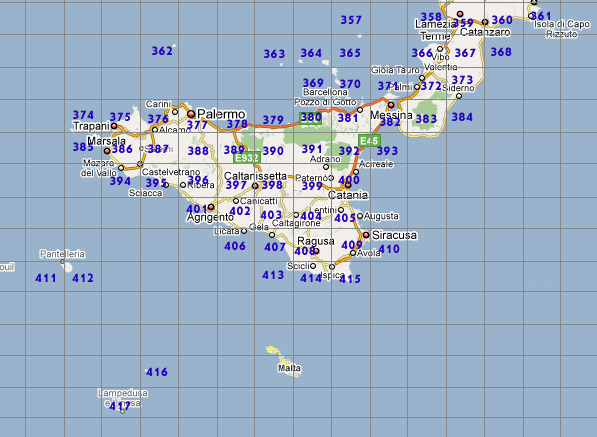The image size is (597, 437).
Task: Select grid cell number 357
Action: 351,20
